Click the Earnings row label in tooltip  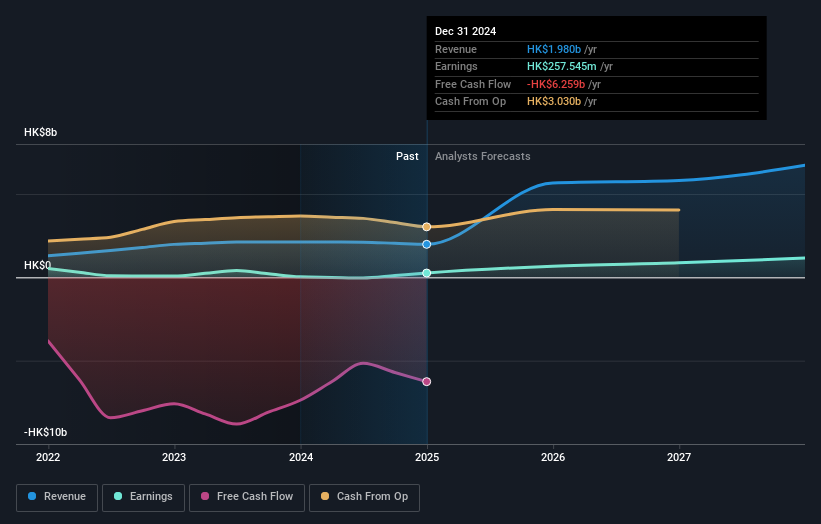click(x=457, y=66)
